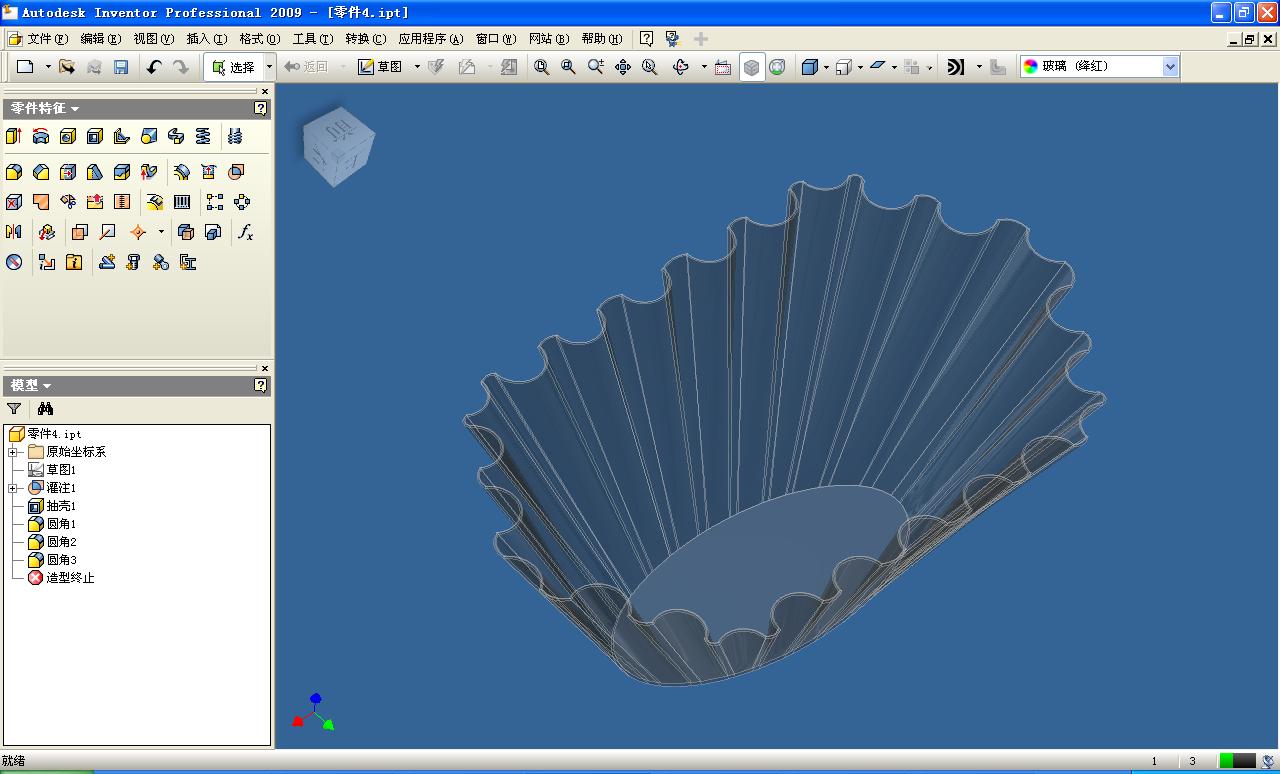
Task: Open the 工具(T) menu
Action: 312,39
